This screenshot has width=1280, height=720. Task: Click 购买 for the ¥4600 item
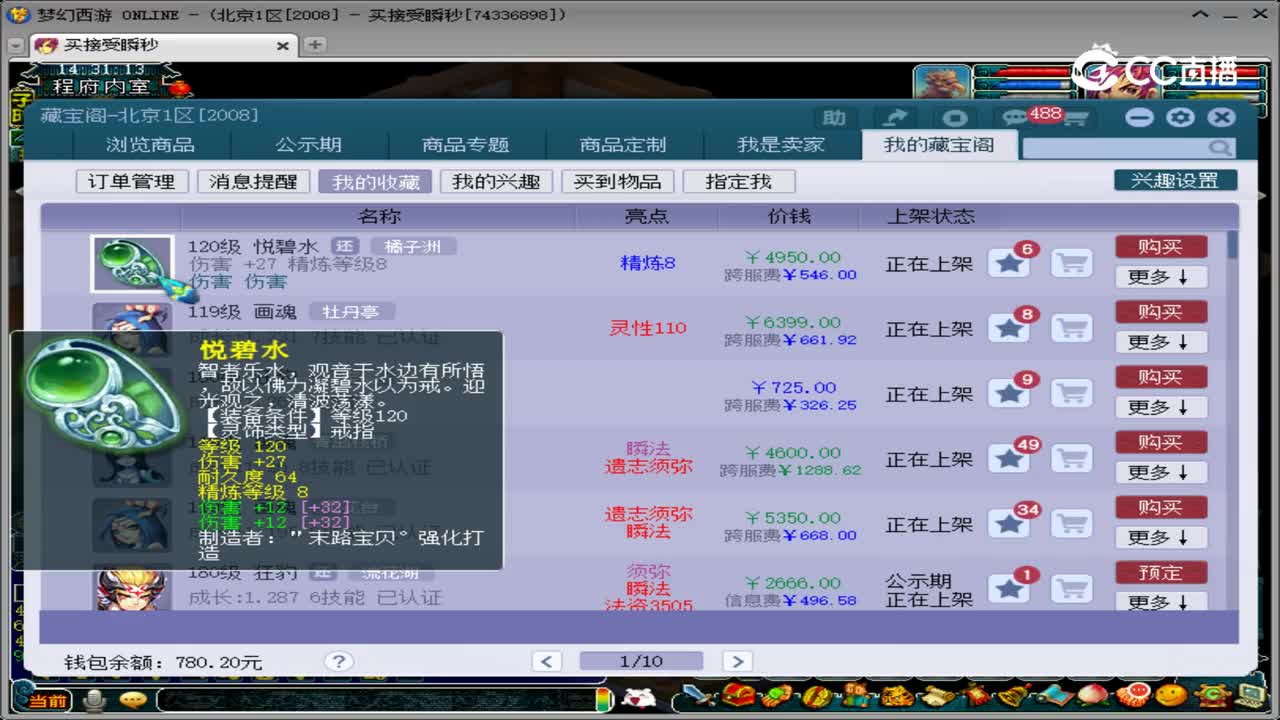[1160, 441]
